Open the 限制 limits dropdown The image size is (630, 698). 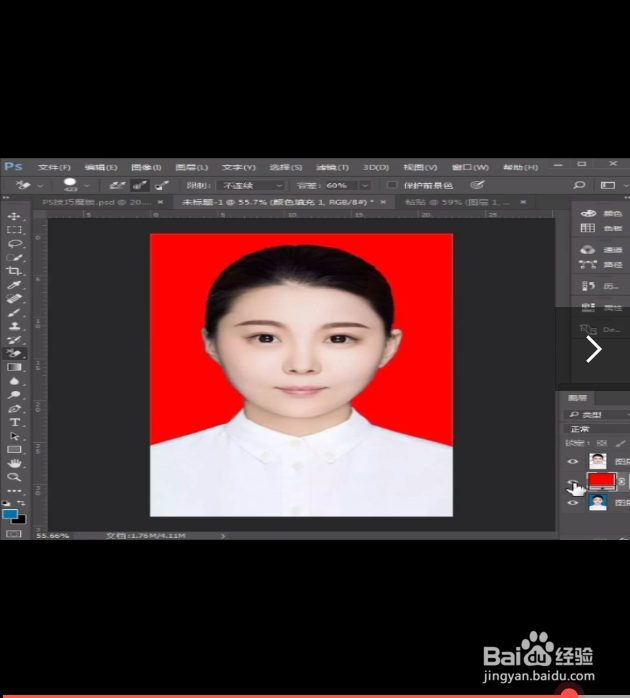pyautogui.click(x=250, y=185)
